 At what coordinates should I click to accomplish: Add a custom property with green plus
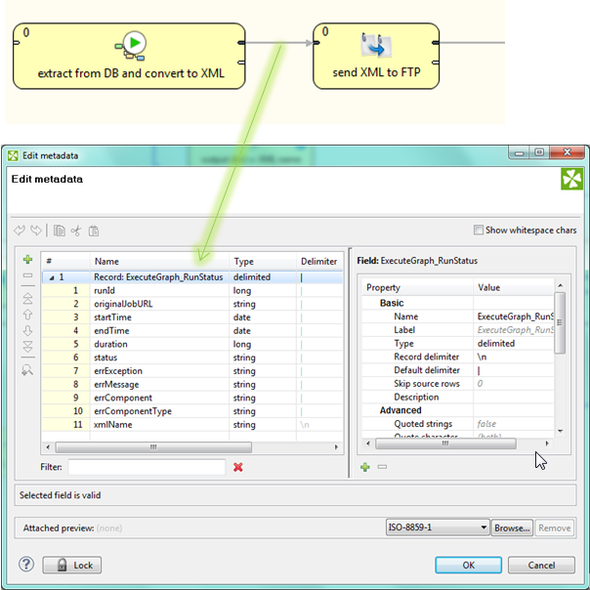365,467
